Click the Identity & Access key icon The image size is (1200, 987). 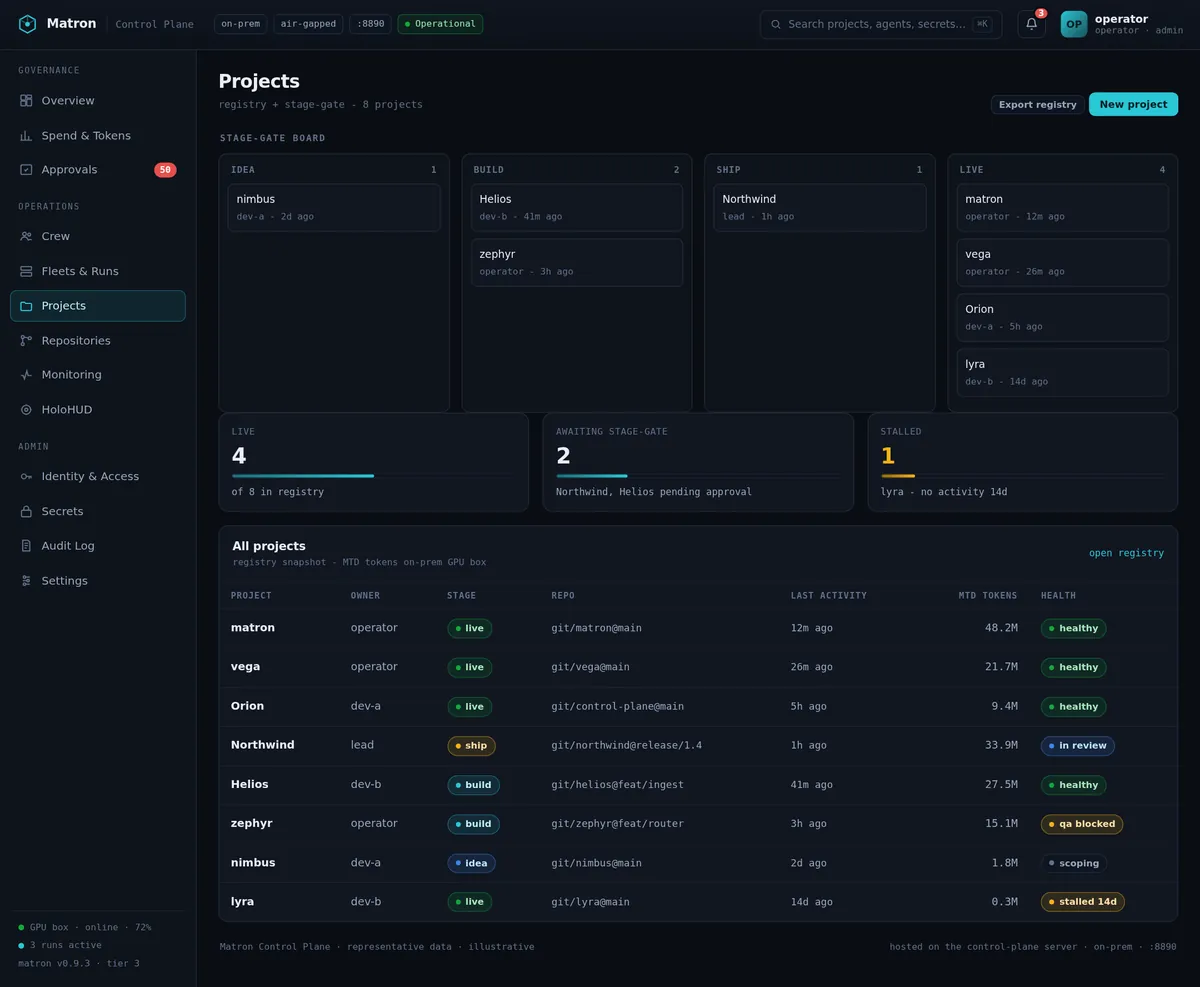tap(26, 477)
